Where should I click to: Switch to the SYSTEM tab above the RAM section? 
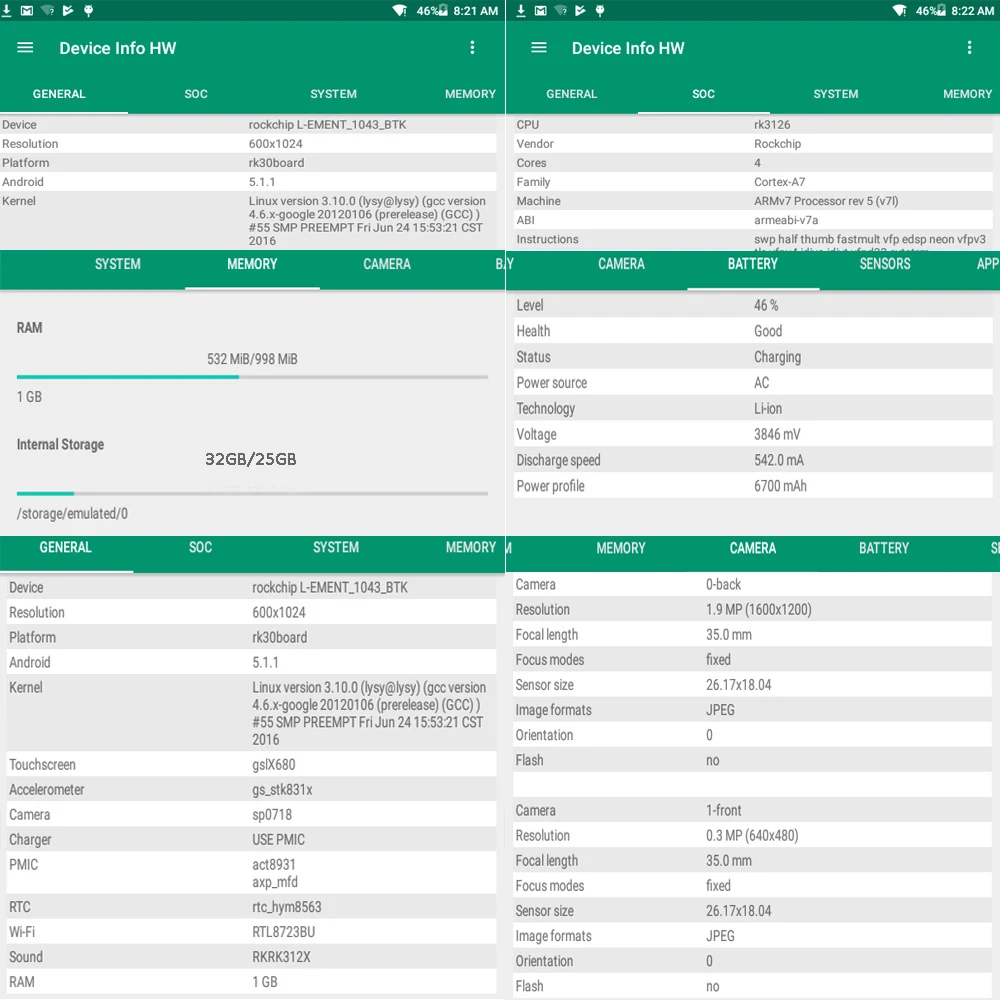point(118,264)
